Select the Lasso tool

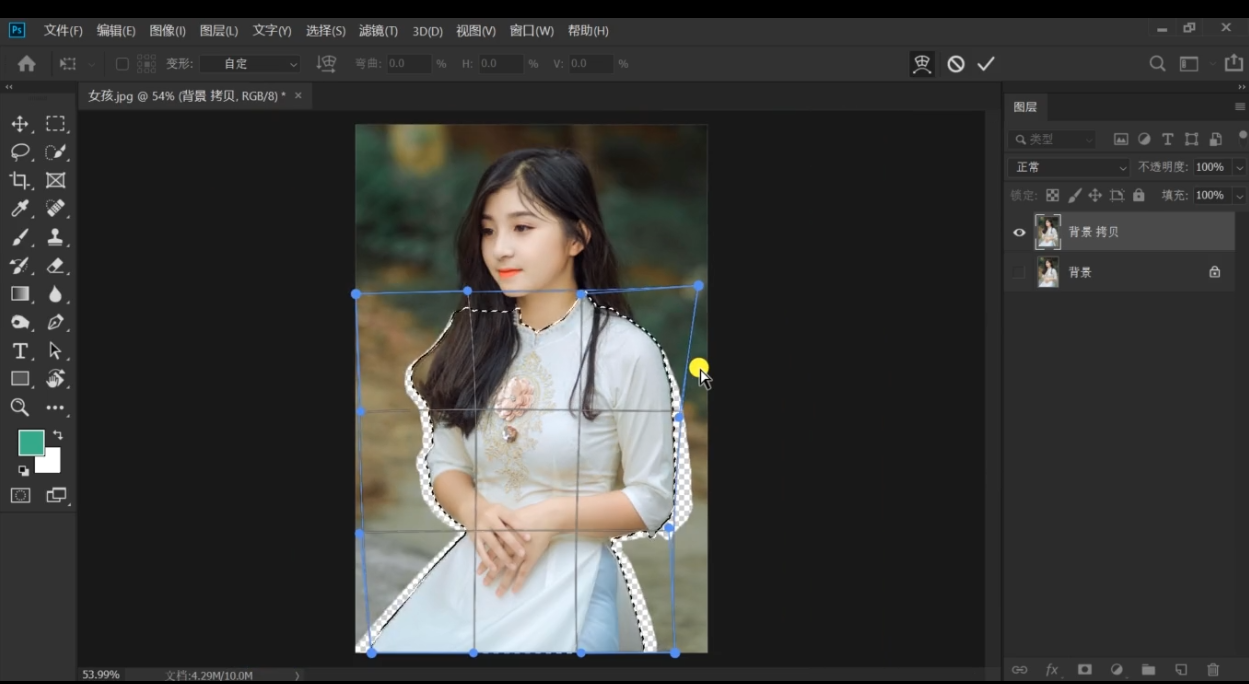point(20,152)
